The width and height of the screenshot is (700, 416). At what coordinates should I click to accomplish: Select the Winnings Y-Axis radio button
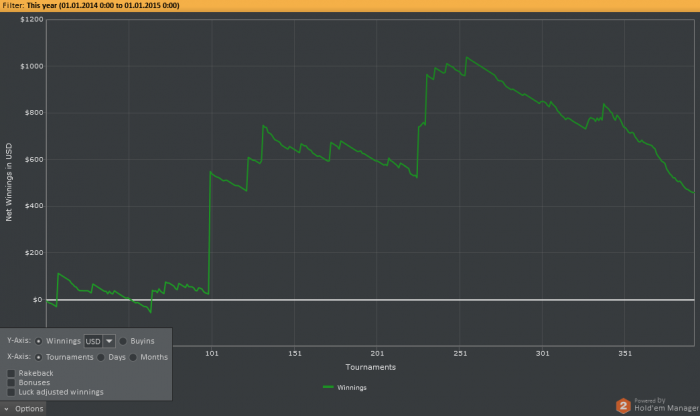pyautogui.click(x=38, y=341)
